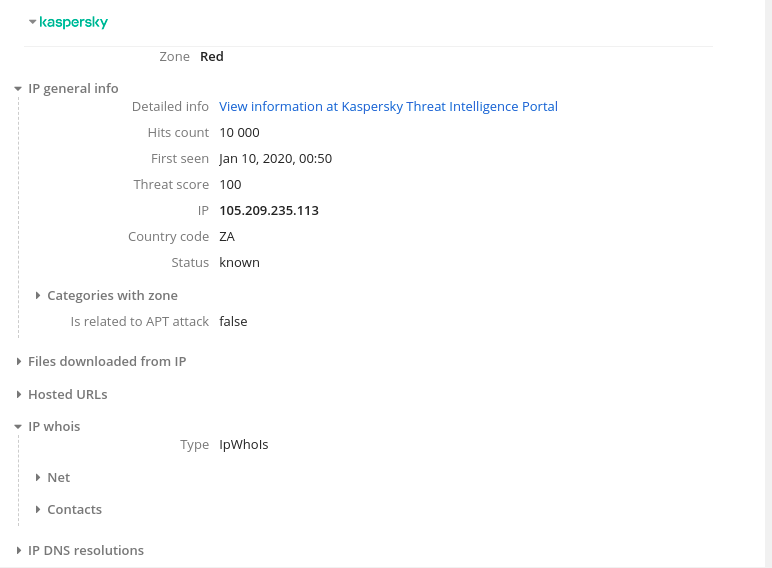Click the IP address 105.209.235.113
772x568 pixels.
coord(269,210)
